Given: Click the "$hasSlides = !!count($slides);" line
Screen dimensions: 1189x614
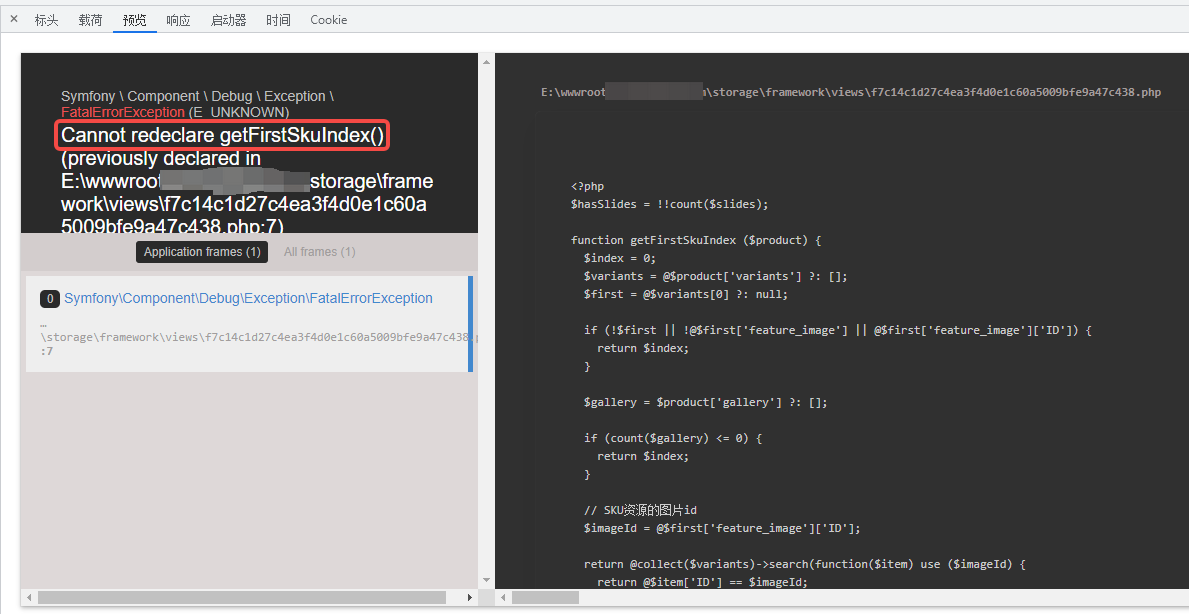Looking at the screenshot, I should click(670, 204).
